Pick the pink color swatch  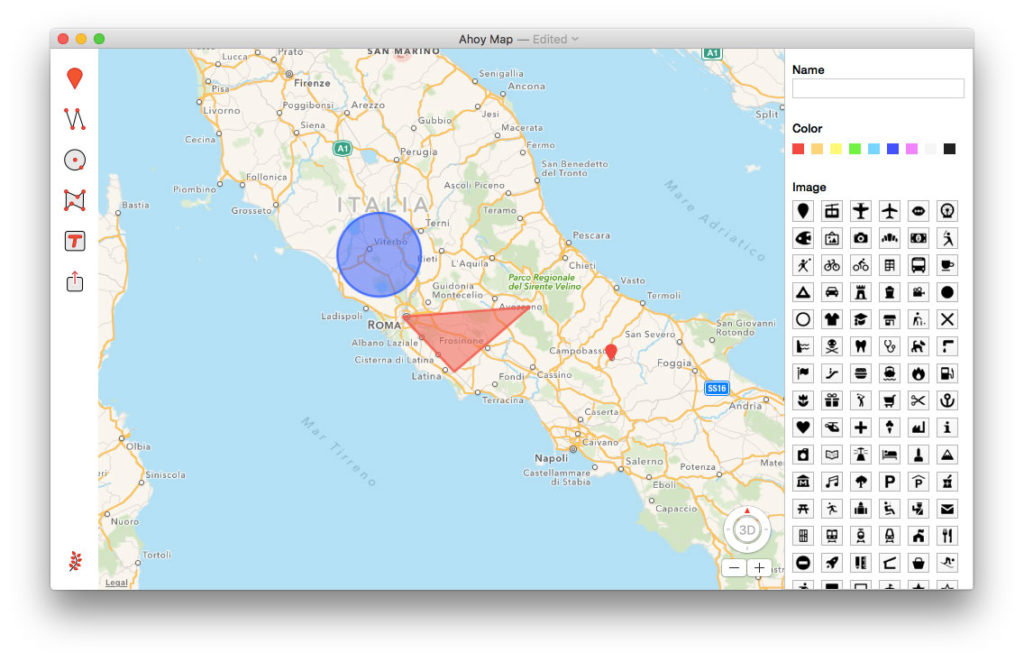click(x=912, y=149)
